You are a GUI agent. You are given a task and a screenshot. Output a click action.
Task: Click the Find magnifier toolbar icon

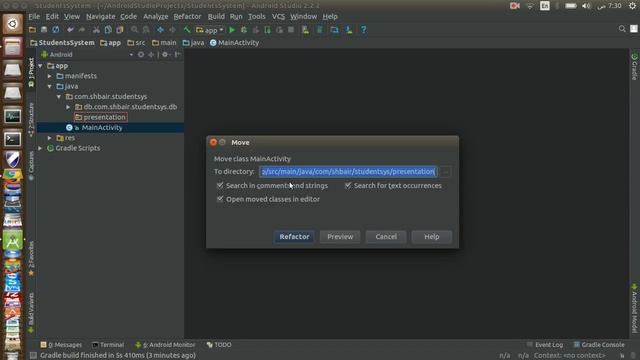pyautogui.click(x=134, y=30)
